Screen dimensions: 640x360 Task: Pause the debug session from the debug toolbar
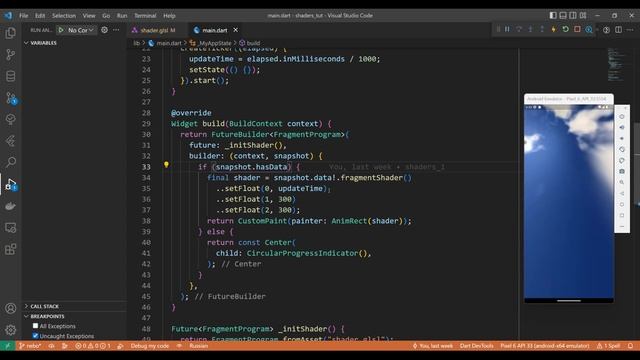[507, 29]
